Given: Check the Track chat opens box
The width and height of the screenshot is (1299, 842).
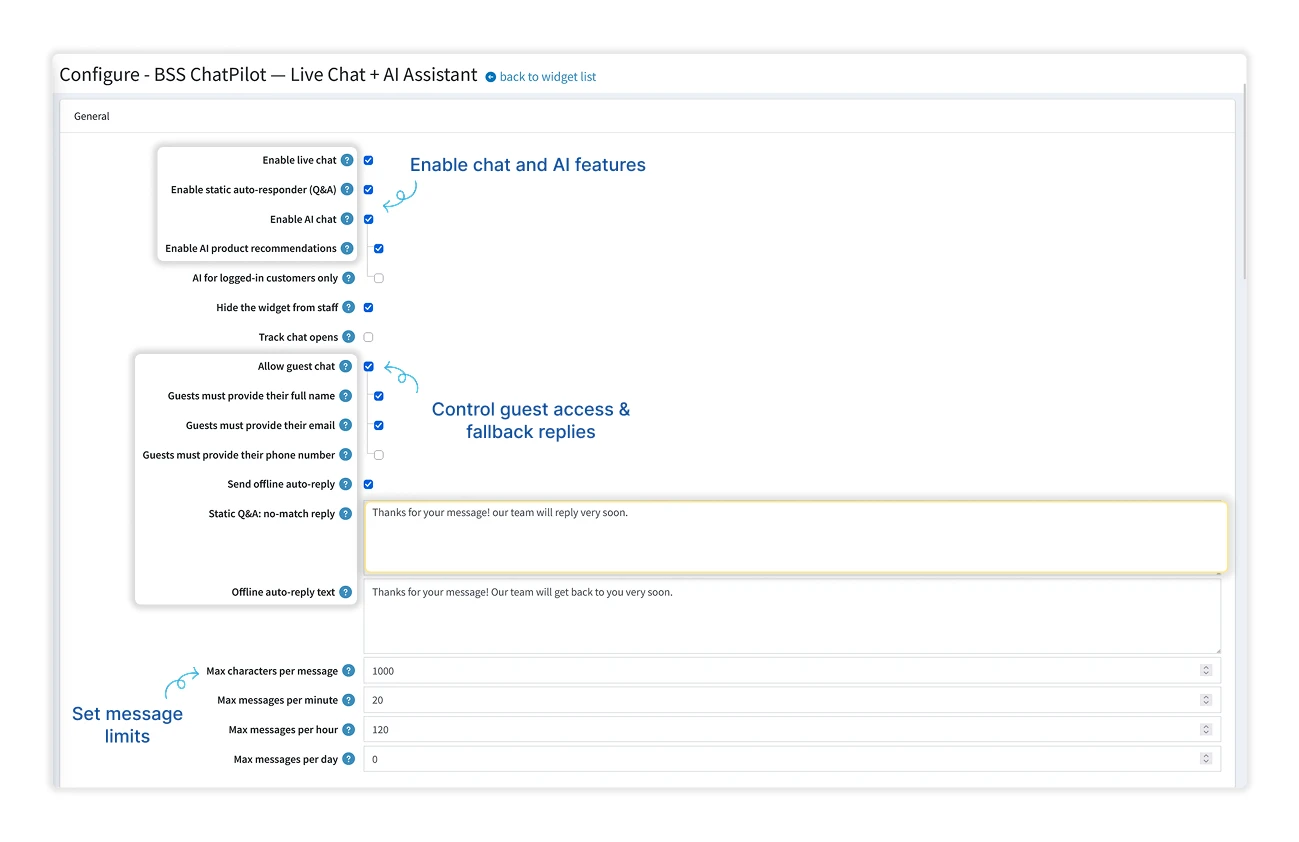Looking at the screenshot, I should (369, 337).
